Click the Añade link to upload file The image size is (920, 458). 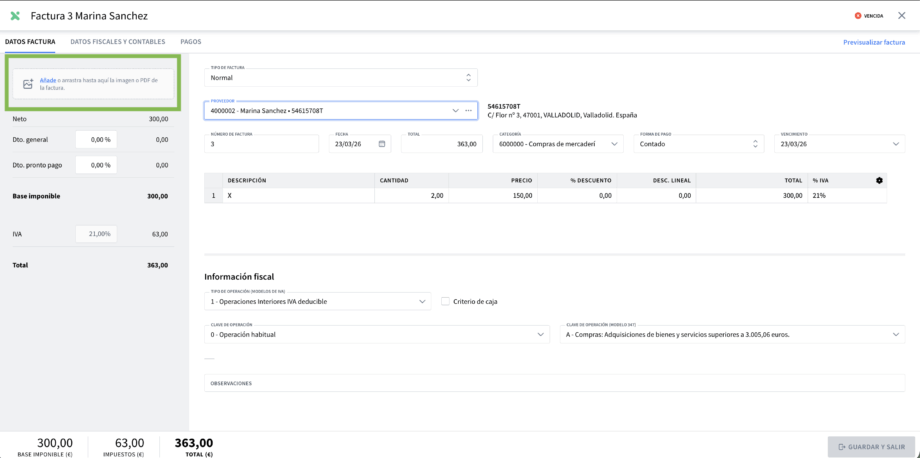[x=47, y=80]
